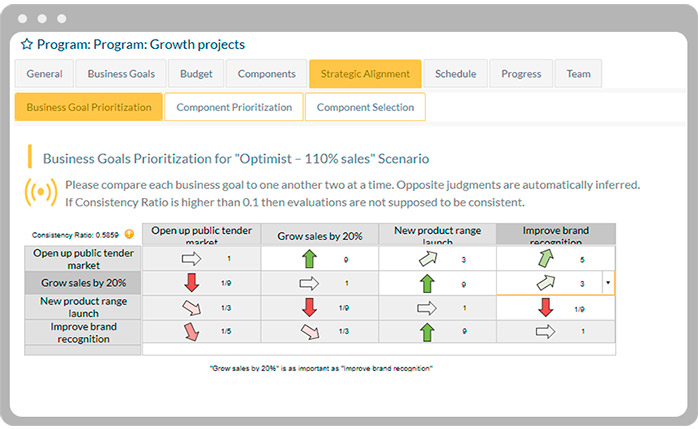Click the Strategic Alignment tab
This screenshot has height=429, width=698.
365,74
